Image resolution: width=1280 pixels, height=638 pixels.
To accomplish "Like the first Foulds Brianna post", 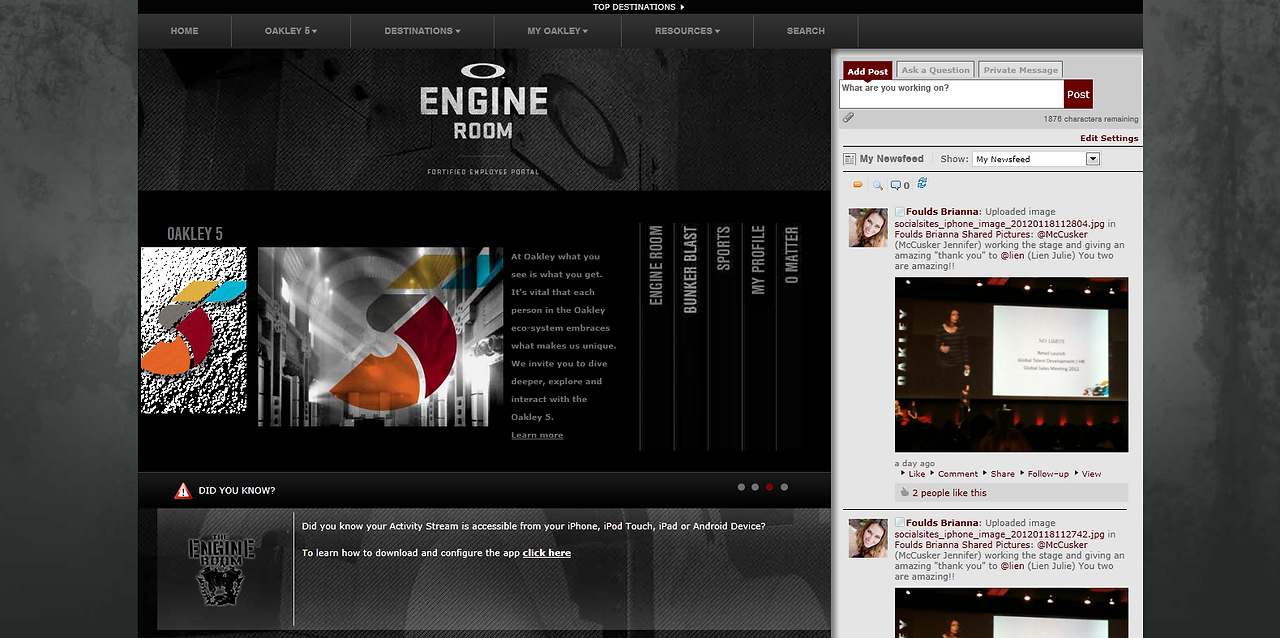I will tap(917, 474).
